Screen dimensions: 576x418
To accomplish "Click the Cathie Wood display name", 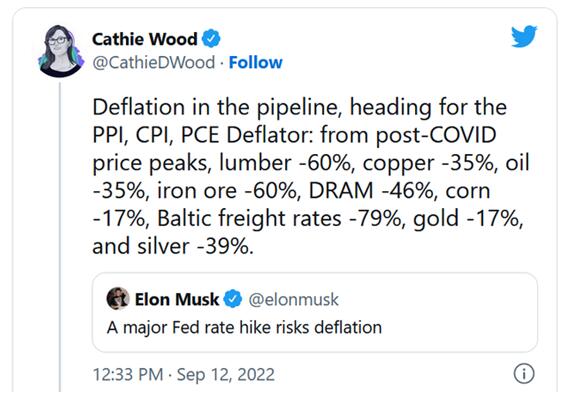I will click(x=145, y=39).
